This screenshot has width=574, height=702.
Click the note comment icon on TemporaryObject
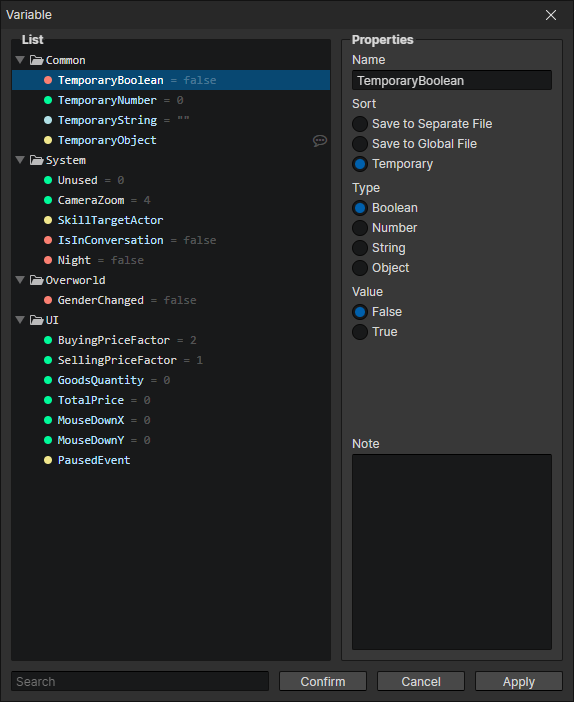[320, 141]
